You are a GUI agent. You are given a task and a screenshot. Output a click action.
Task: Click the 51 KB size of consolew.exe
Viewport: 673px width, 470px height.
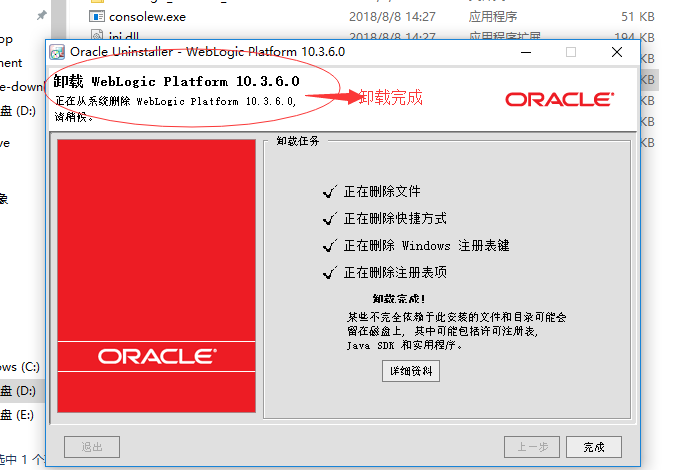click(638, 17)
